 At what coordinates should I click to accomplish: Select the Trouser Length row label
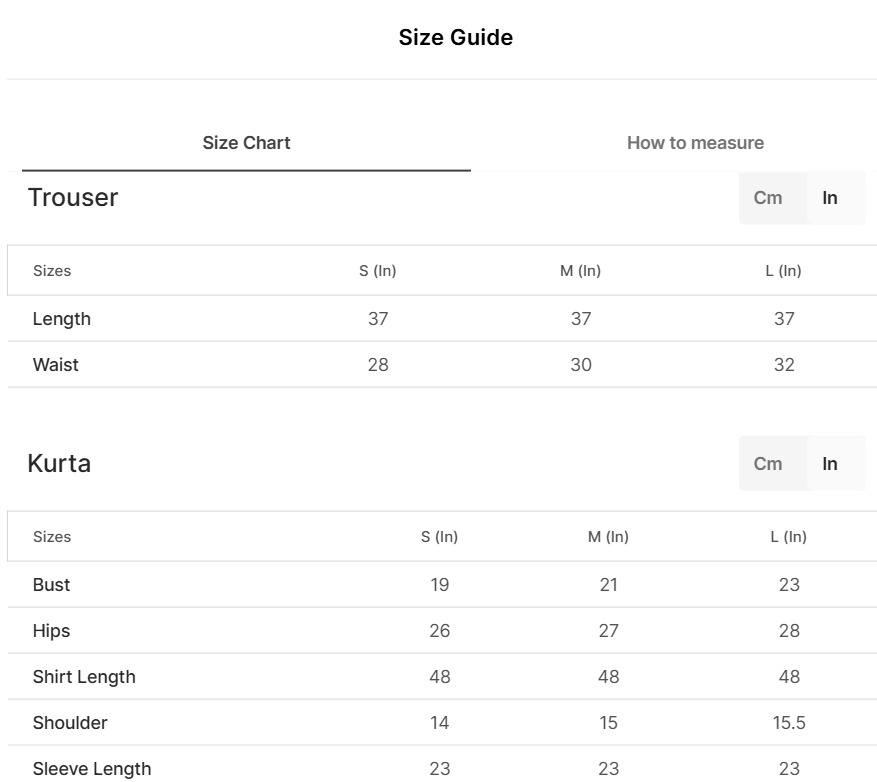(62, 319)
